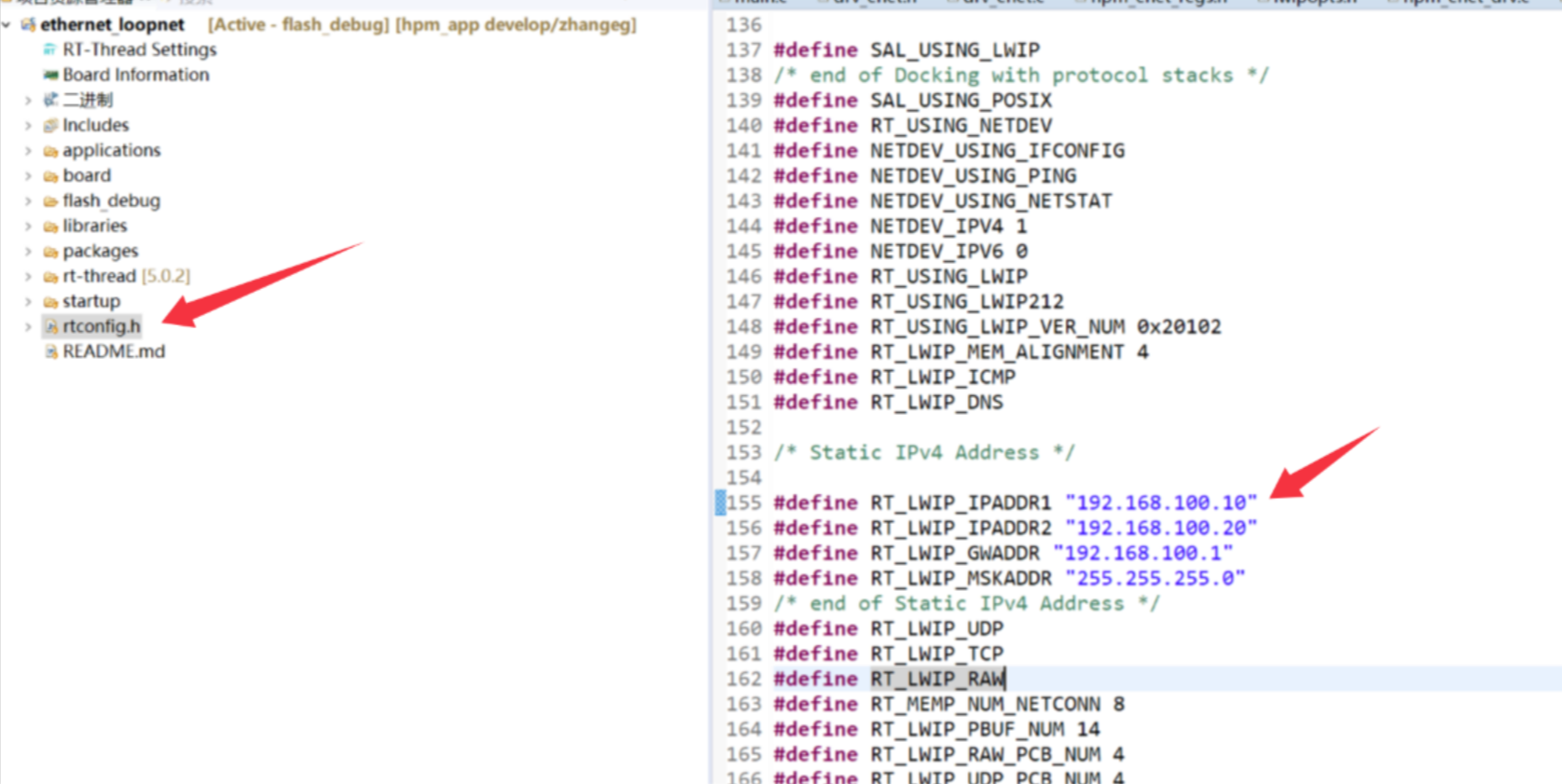The height and width of the screenshot is (784, 1562).
Task: Click the "192.168.100.10" IP address string
Action: 1161,502
